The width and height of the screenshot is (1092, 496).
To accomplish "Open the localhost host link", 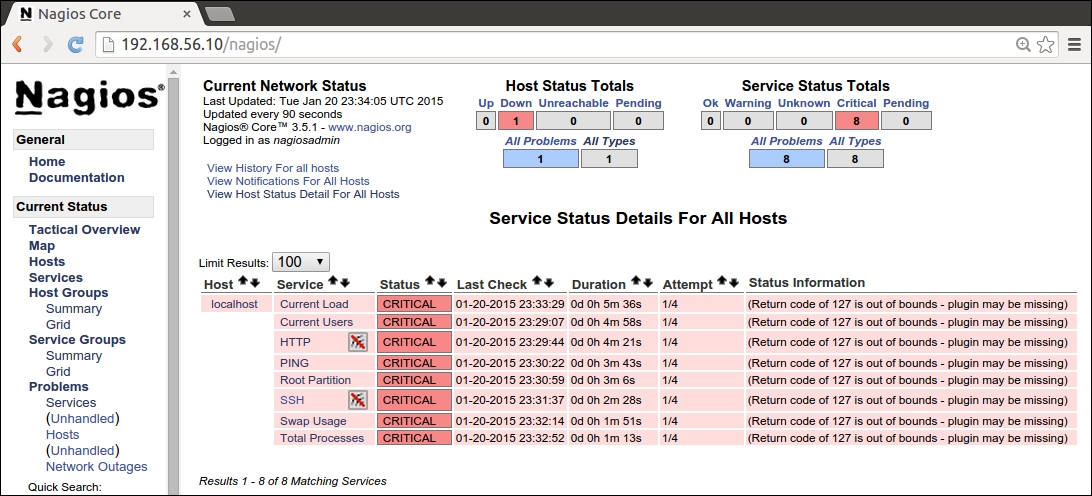I will tap(234, 304).
